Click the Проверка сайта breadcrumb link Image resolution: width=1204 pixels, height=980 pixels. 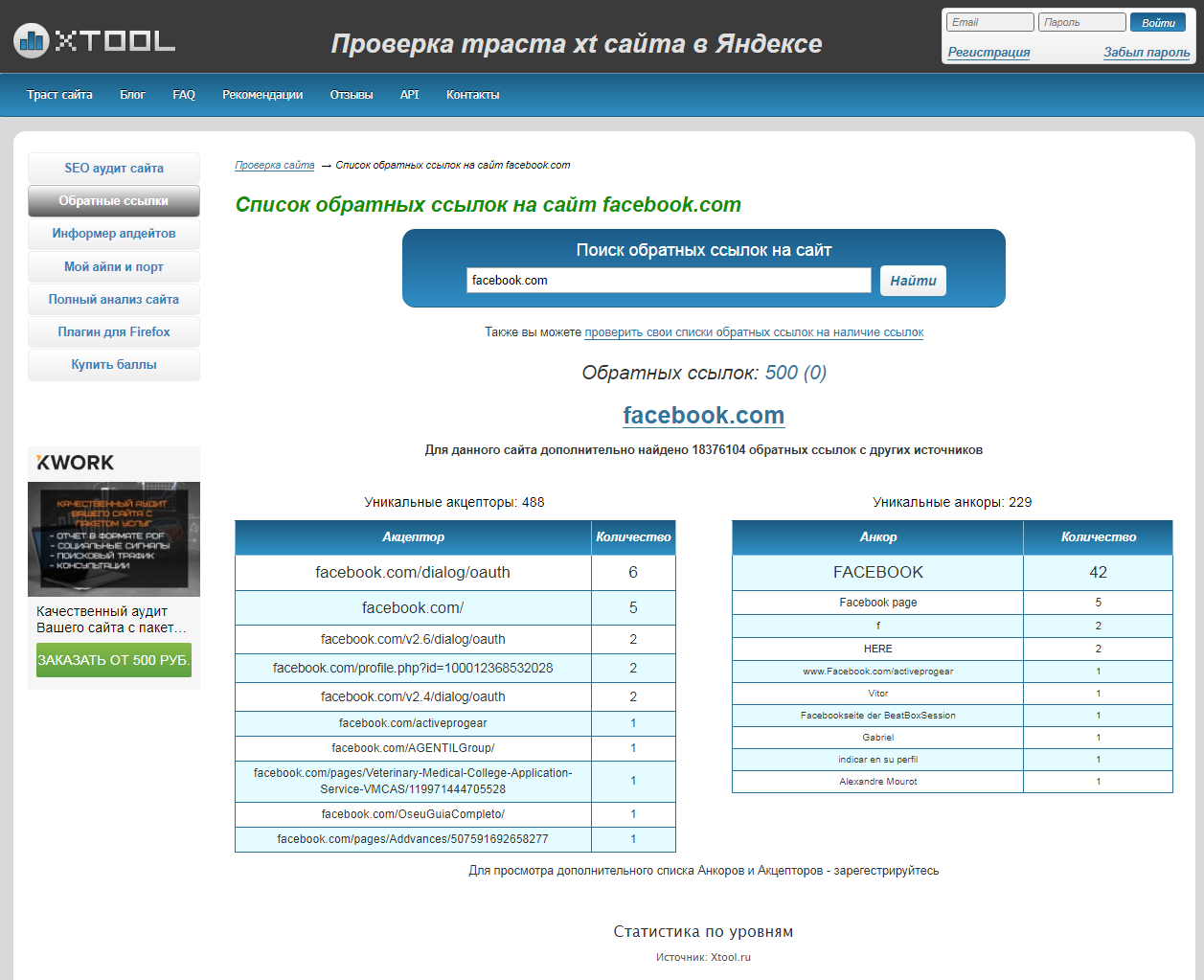click(x=275, y=165)
